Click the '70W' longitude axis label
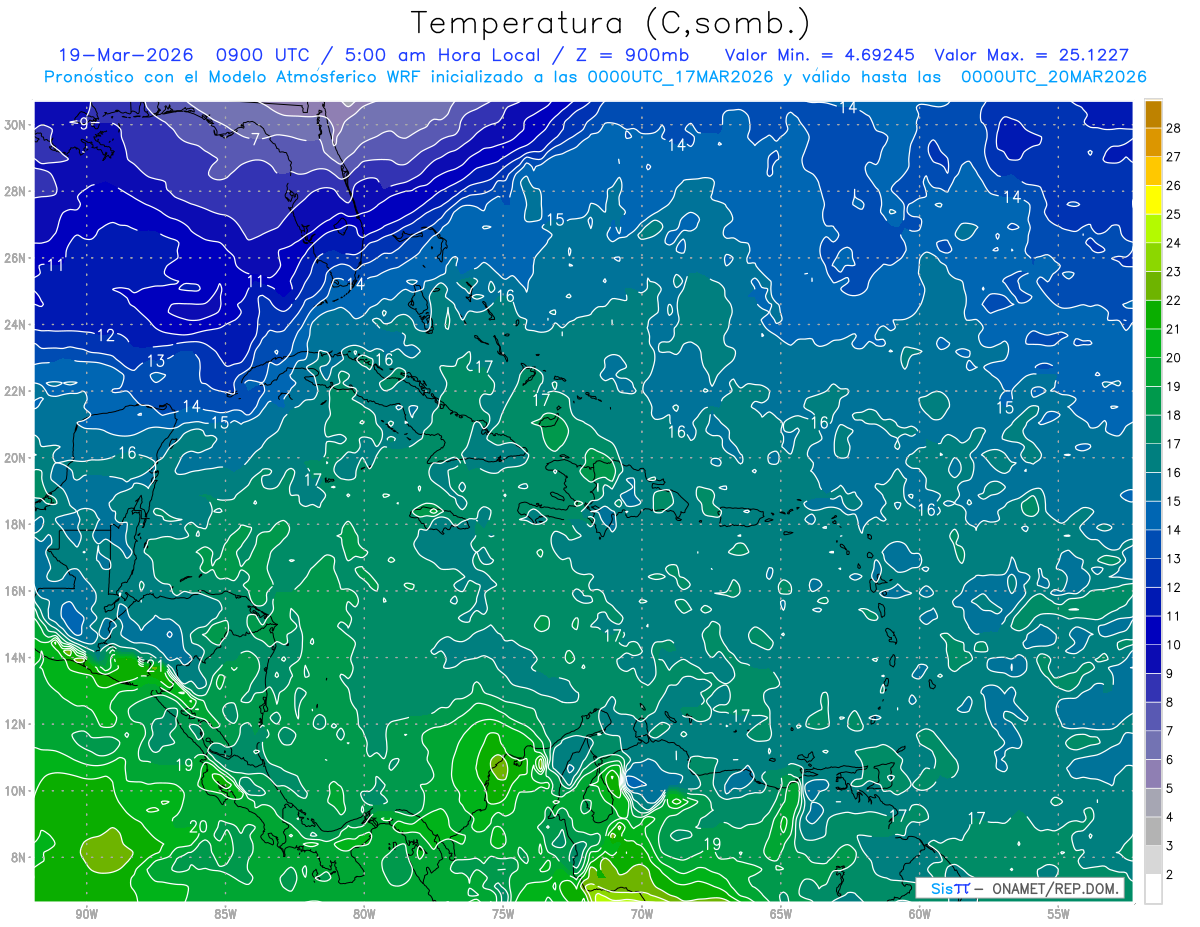Image resolution: width=1200 pixels, height=927 pixels. pyautogui.click(x=642, y=914)
